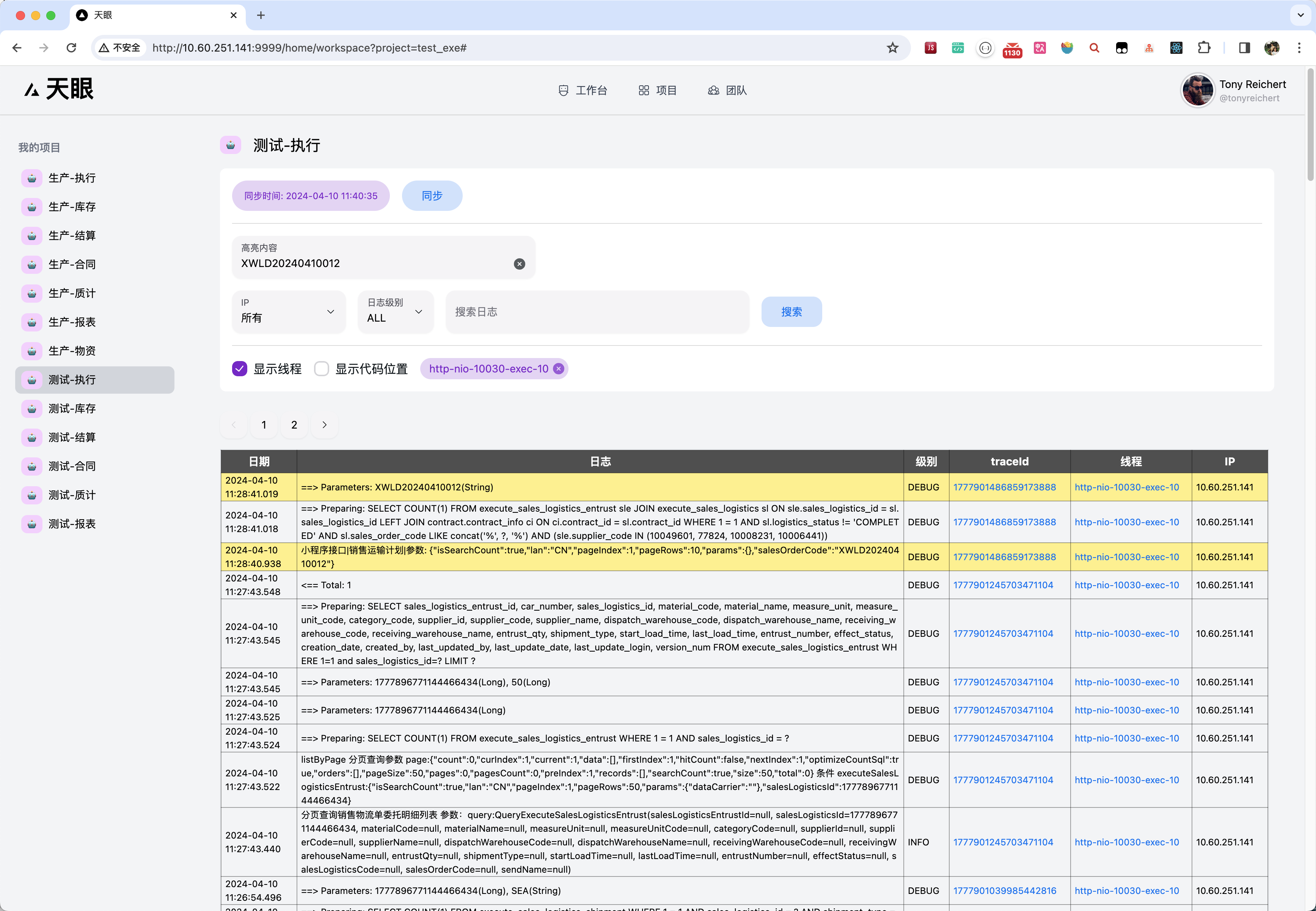Screen dimensions: 1316x911
Task: Bookmark this page with the star icon
Action: click(x=892, y=48)
